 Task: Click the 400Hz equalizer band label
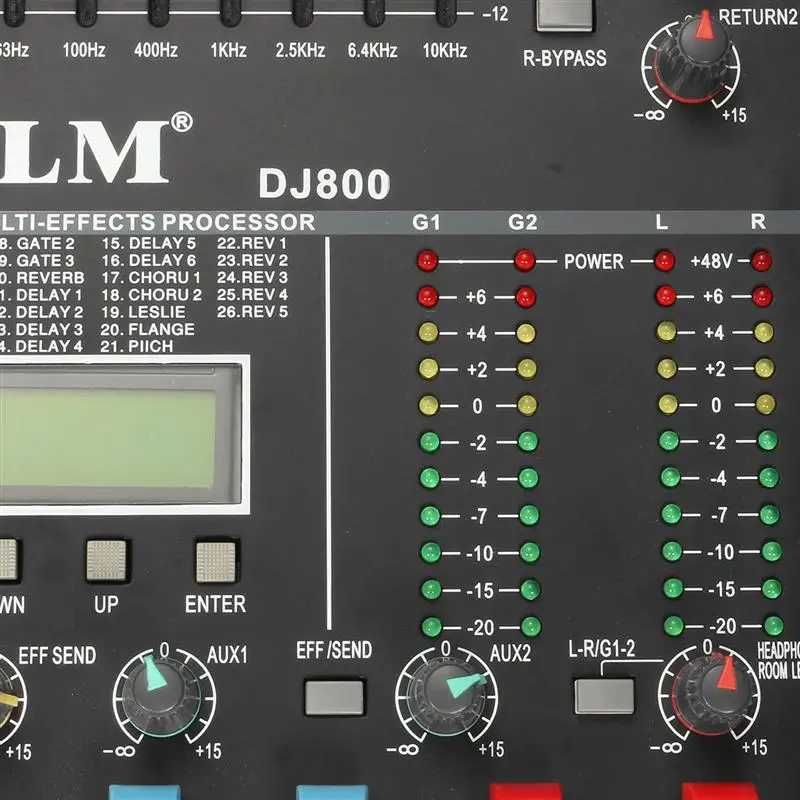[156, 51]
